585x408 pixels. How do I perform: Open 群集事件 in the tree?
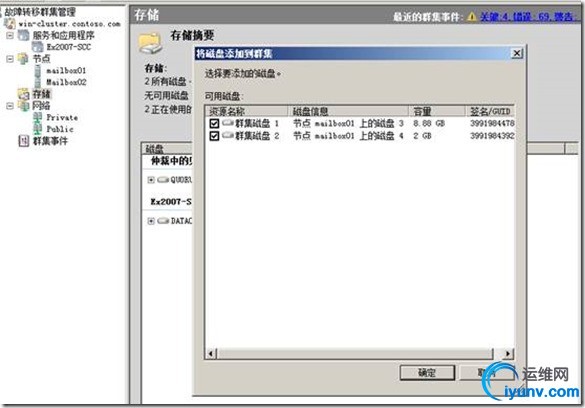coord(50,141)
